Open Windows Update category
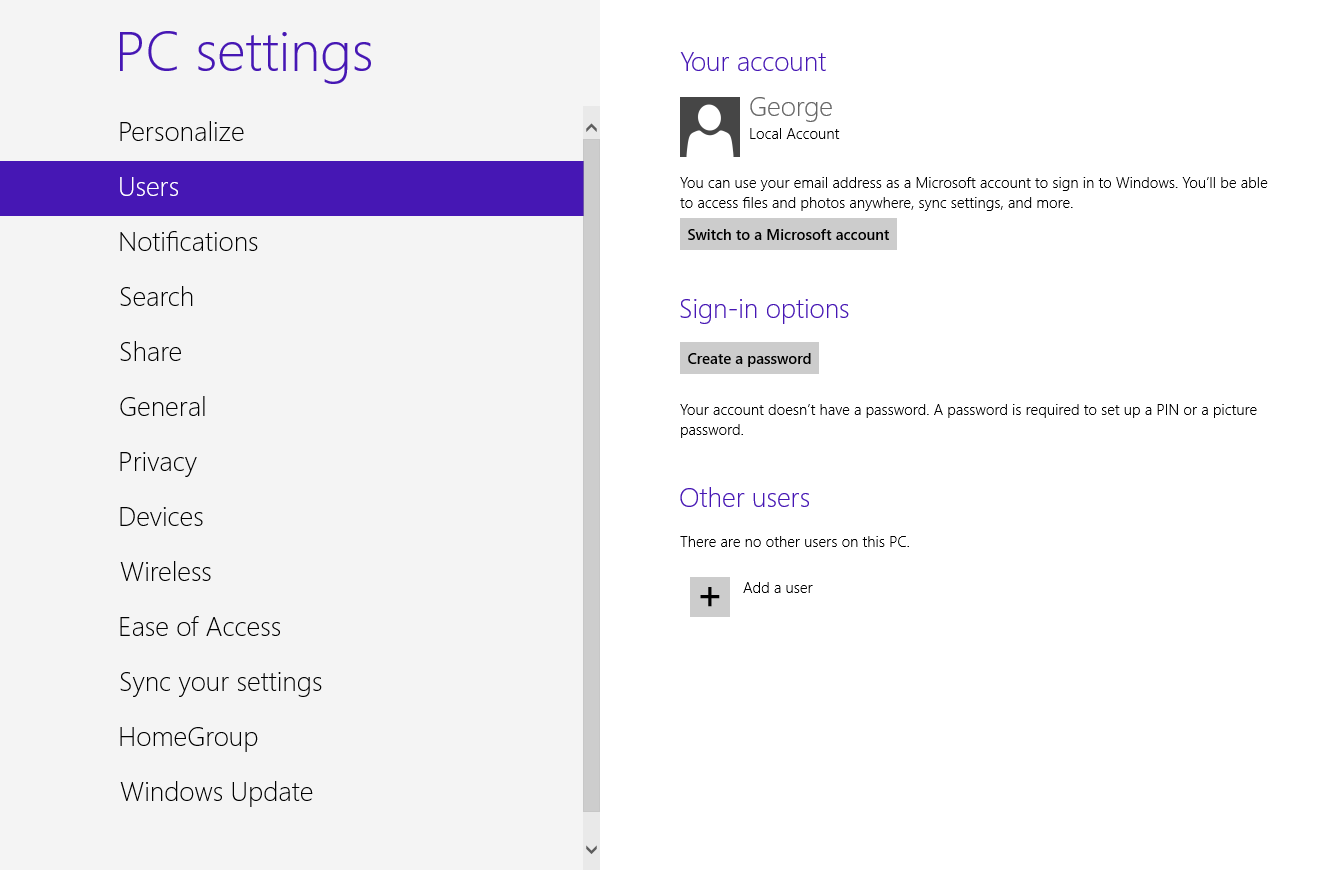Screen dimensions: 1320x870 (292, 792)
